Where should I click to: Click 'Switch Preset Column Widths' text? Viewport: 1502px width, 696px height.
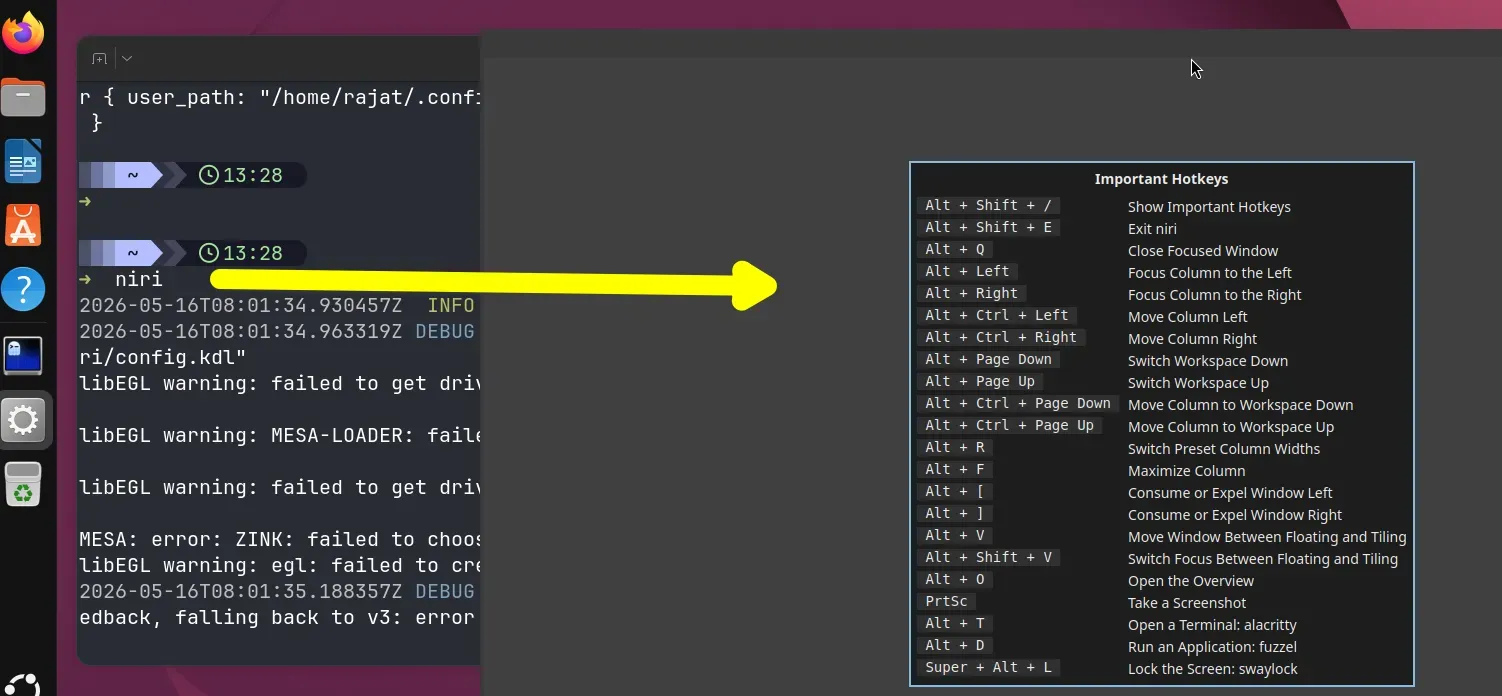click(1224, 449)
